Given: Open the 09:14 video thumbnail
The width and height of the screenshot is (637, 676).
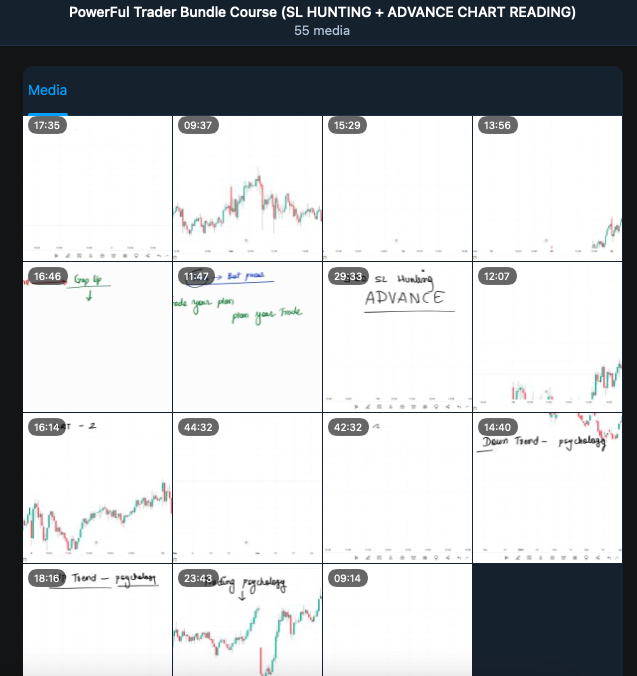Looking at the screenshot, I should [x=397, y=620].
